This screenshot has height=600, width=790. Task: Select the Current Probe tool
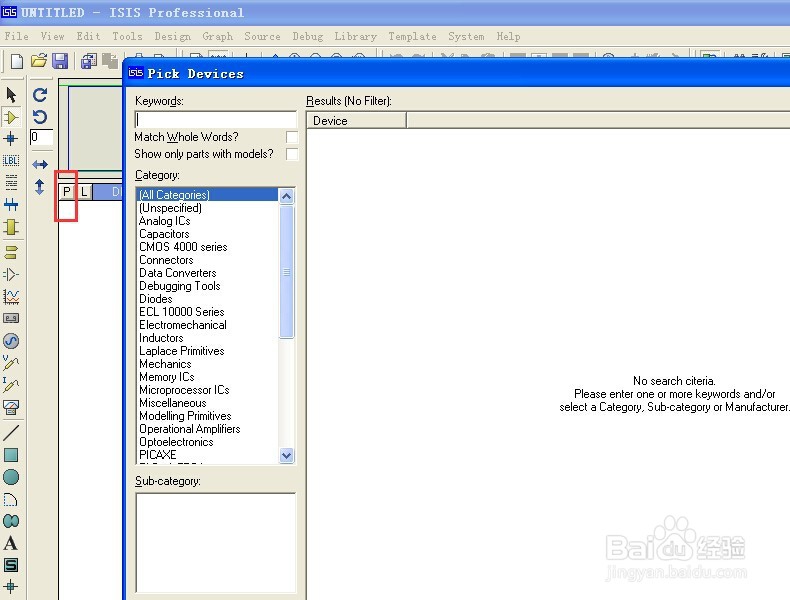tap(11, 384)
